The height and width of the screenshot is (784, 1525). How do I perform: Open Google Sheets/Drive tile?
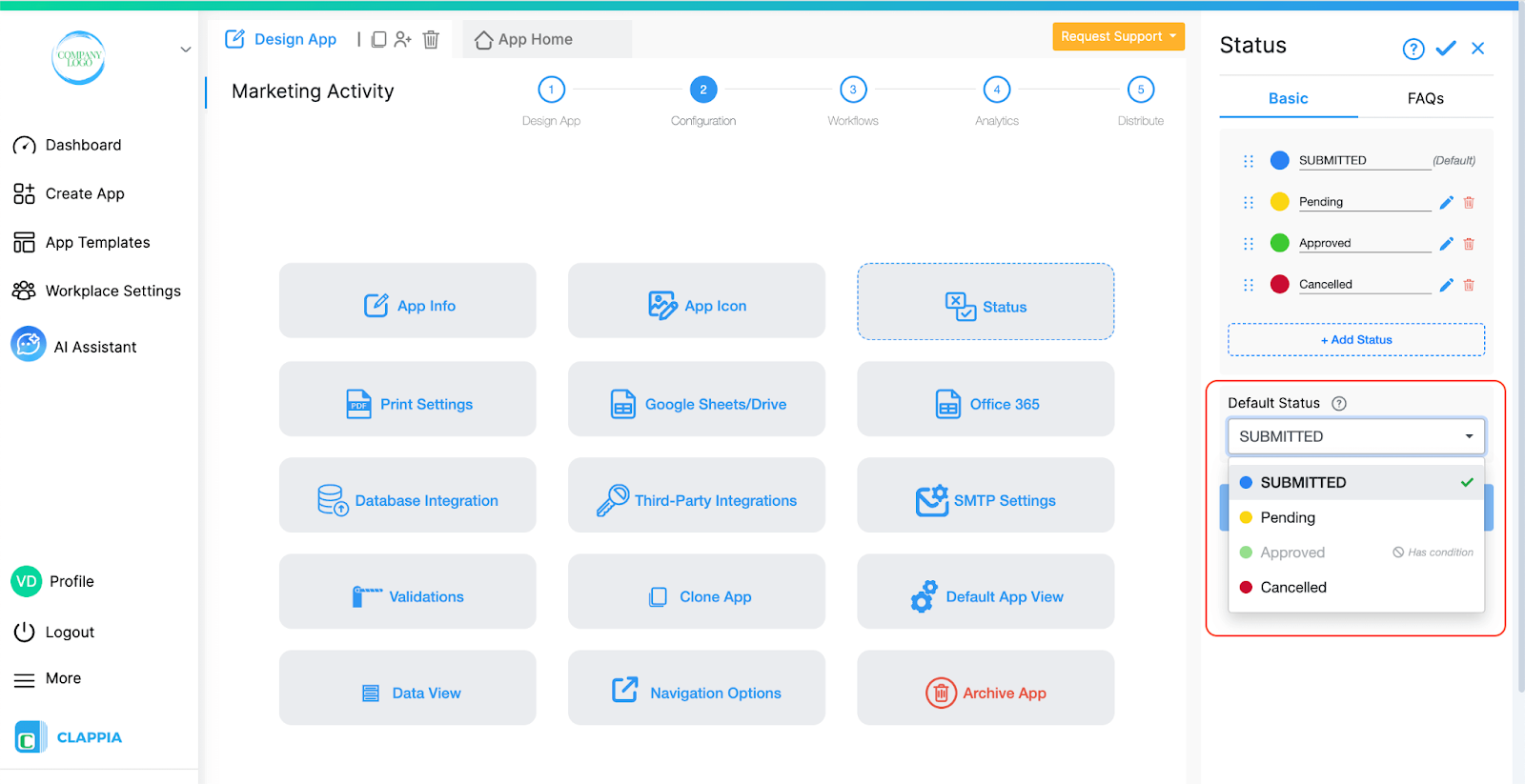click(x=697, y=399)
